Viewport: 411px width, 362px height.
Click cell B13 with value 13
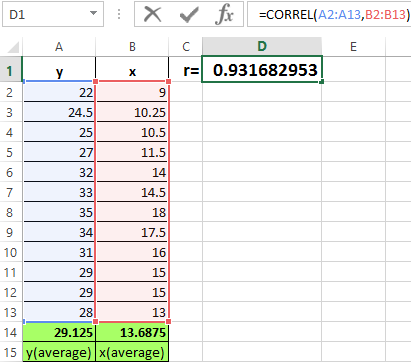[x=132, y=312]
